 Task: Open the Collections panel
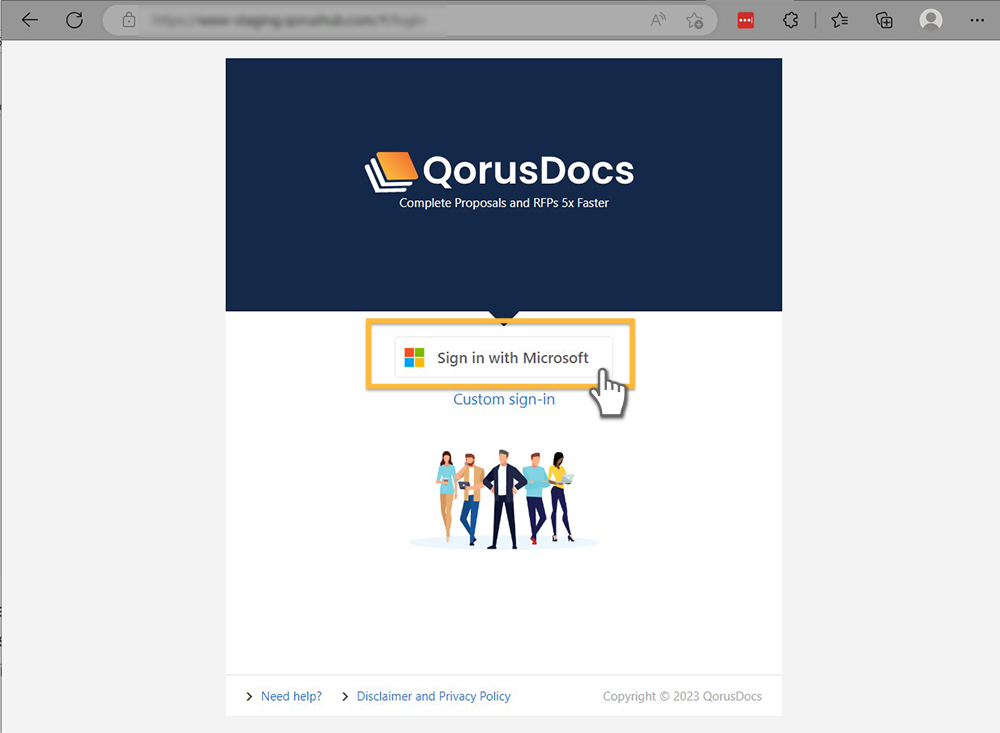point(884,20)
